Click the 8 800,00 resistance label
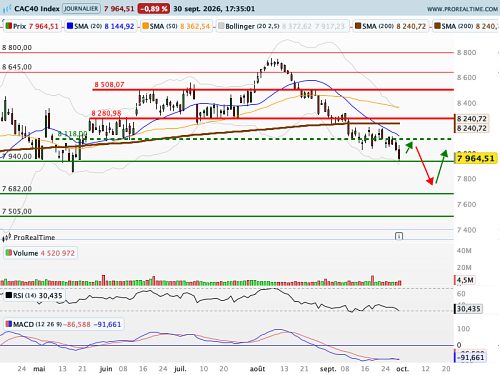This screenshot has height=375, width=500. tap(17, 48)
